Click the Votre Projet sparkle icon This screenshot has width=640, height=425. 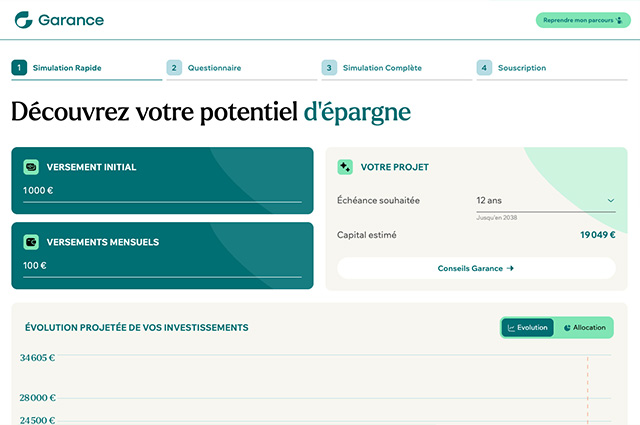[x=345, y=167]
